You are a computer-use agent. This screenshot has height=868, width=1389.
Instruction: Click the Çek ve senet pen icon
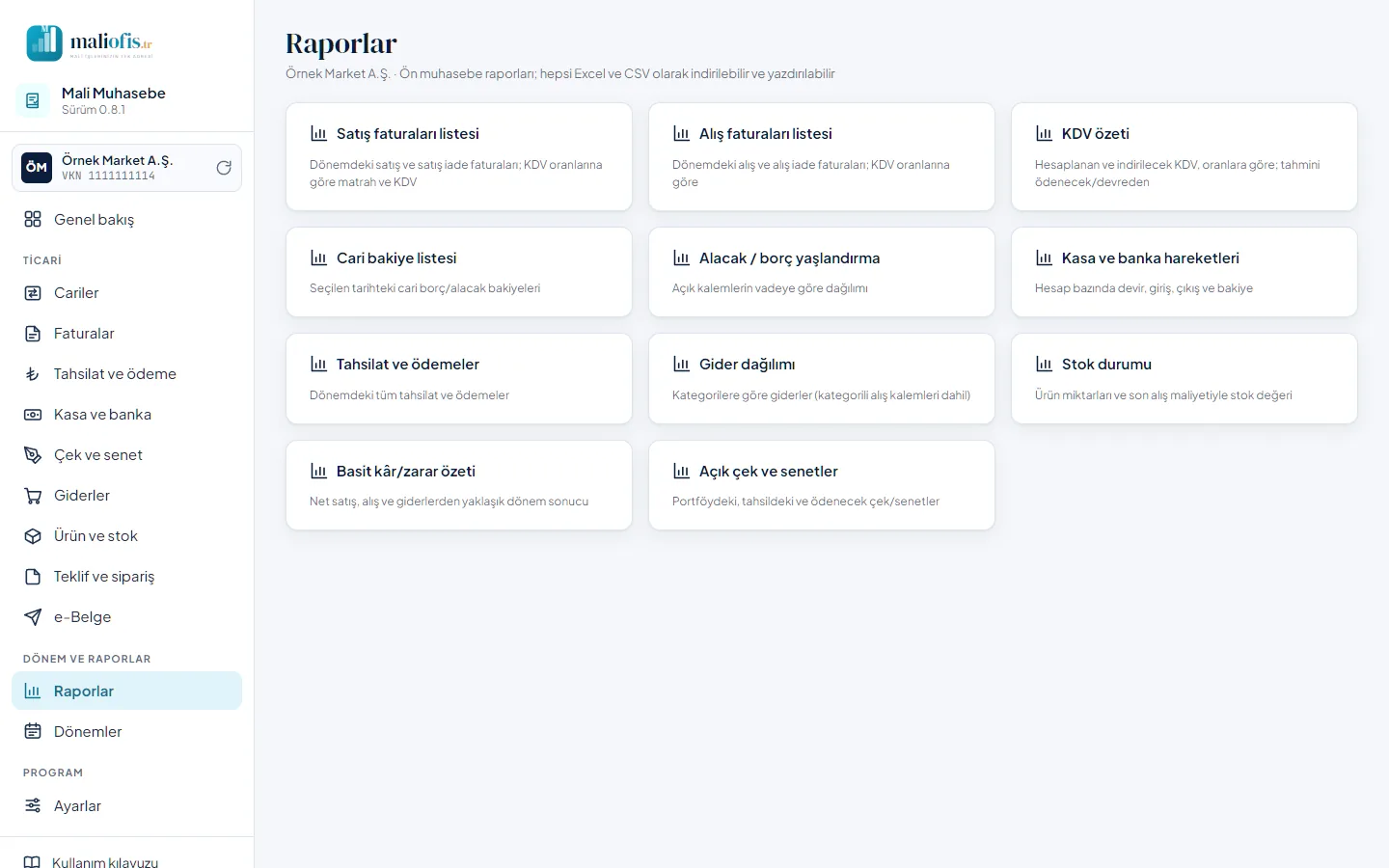point(33,455)
